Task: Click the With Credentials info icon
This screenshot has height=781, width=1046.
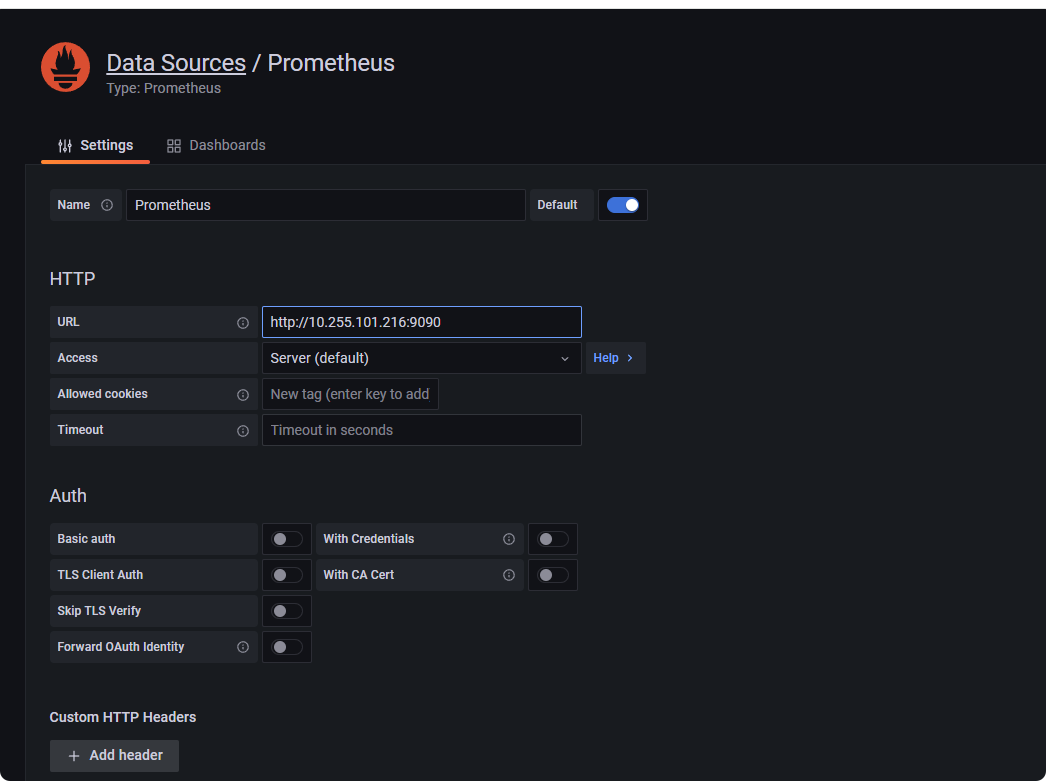Action: pyautogui.click(x=509, y=539)
